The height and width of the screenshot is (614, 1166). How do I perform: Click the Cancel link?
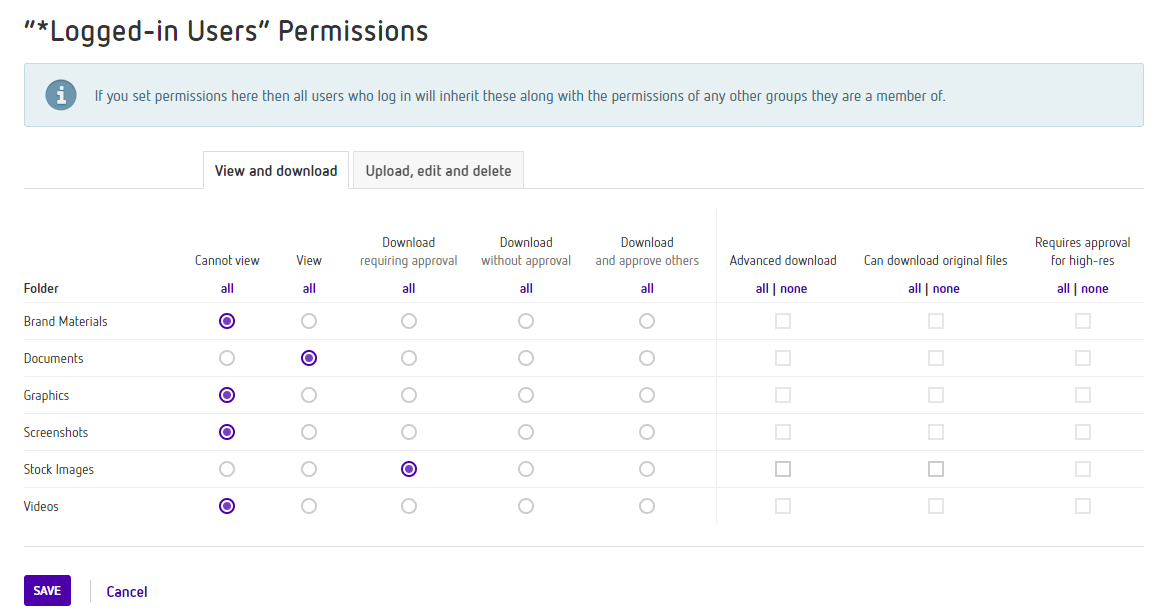point(126,592)
